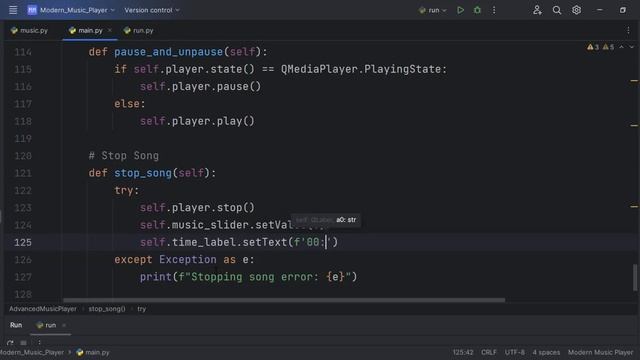Change file encoding UTF-8
Image resolution: width=640 pixels, height=360 pixels.
(x=514, y=353)
